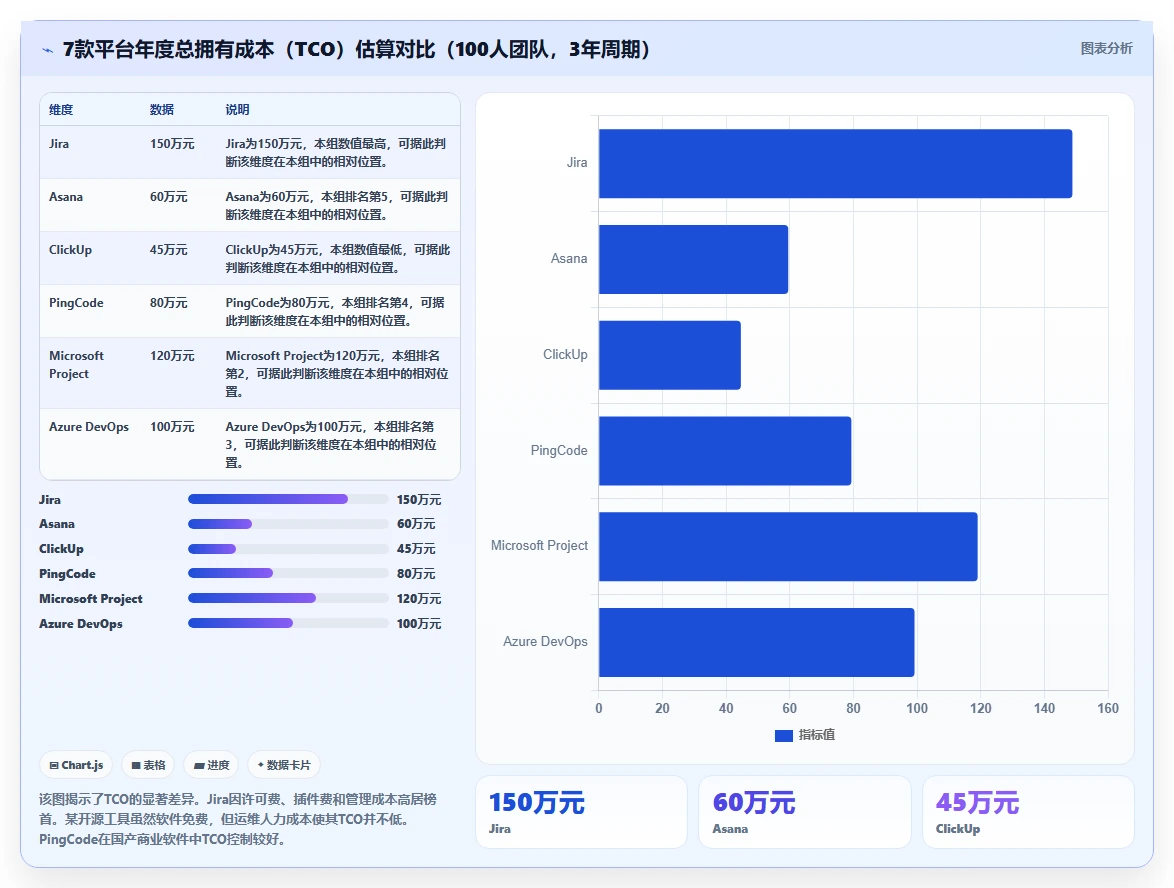Screen dimensions: 1174x888
Task: Click the 60万元 value in the table
Action: coord(168,197)
